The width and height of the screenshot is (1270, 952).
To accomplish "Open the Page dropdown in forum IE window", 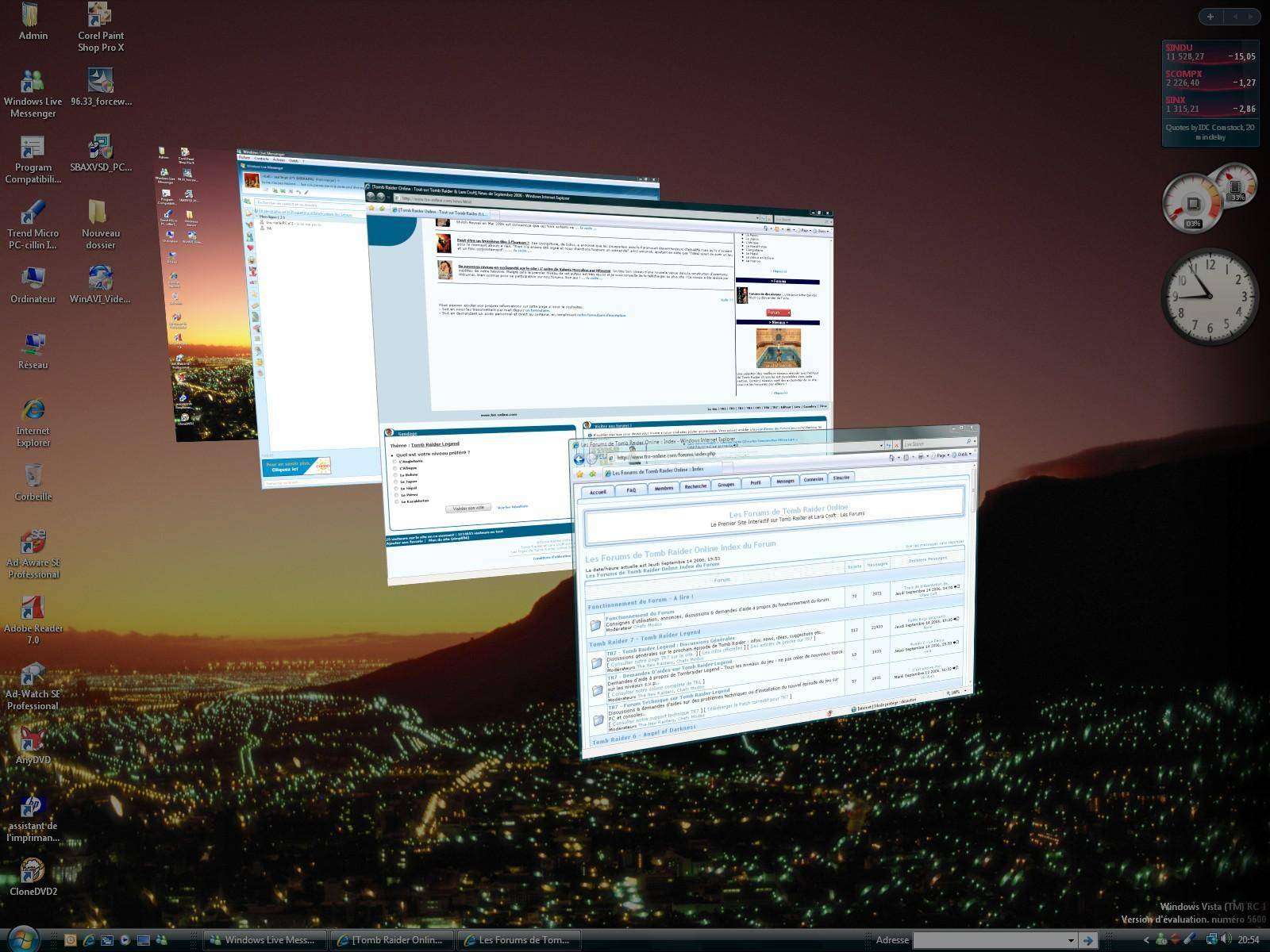I will pos(940,455).
